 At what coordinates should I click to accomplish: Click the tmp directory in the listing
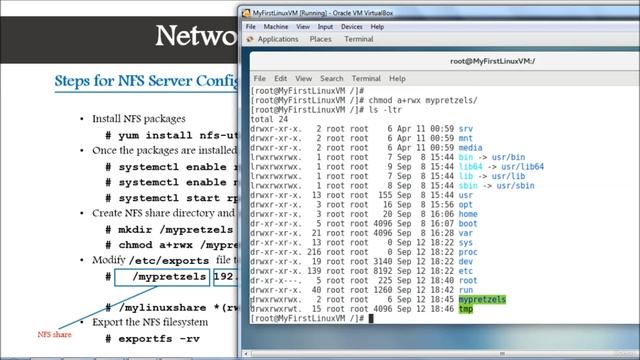(x=466, y=309)
